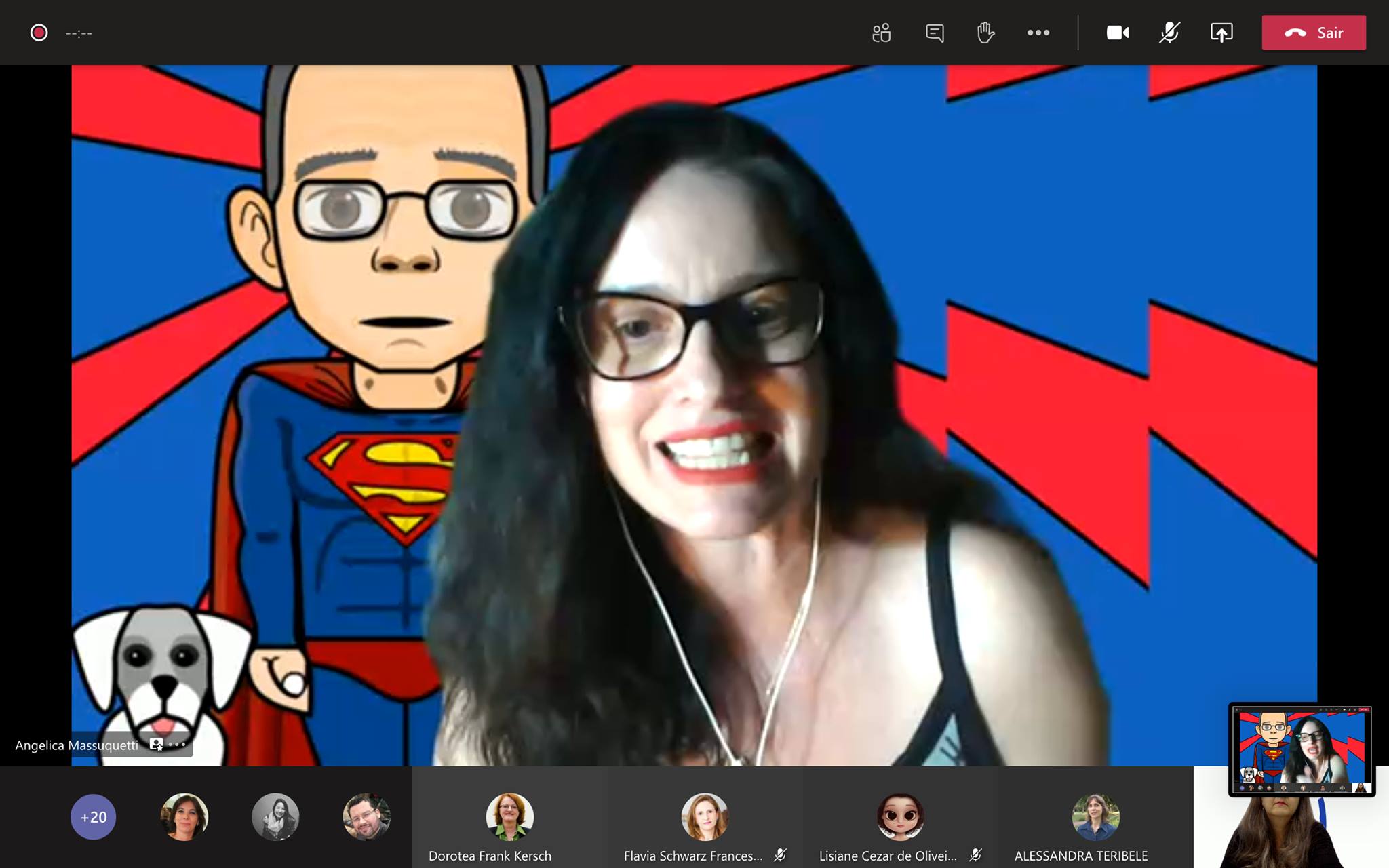The width and height of the screenshot is (1389, 868).
Task: Raise your hand in the meeting
Action: pos(985,33)
